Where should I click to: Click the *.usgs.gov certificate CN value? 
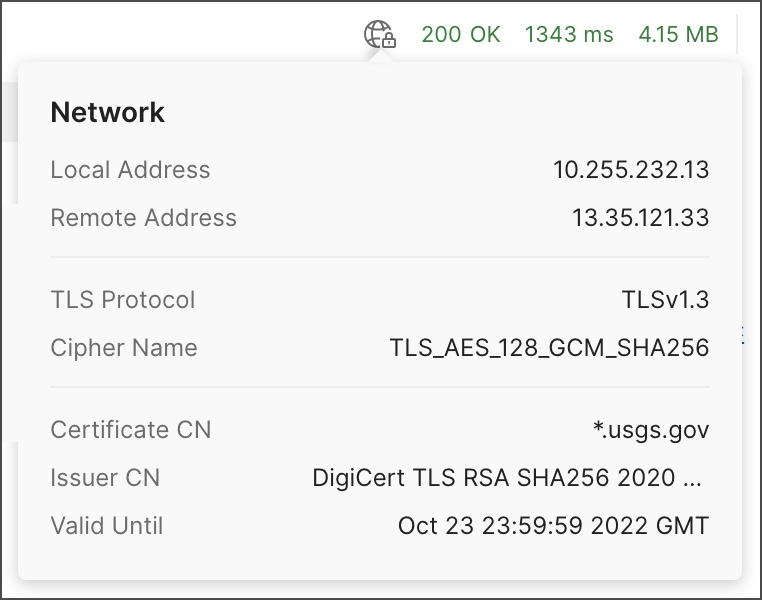pyautogui.click(x=651, y=430)
